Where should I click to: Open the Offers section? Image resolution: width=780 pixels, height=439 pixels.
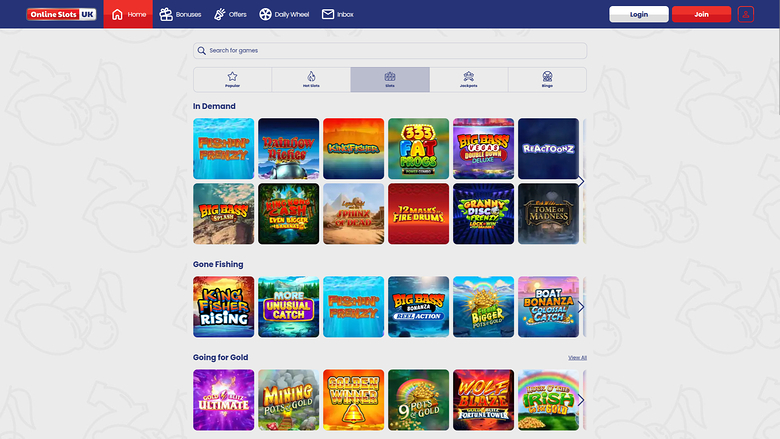[x=229, y=14]
